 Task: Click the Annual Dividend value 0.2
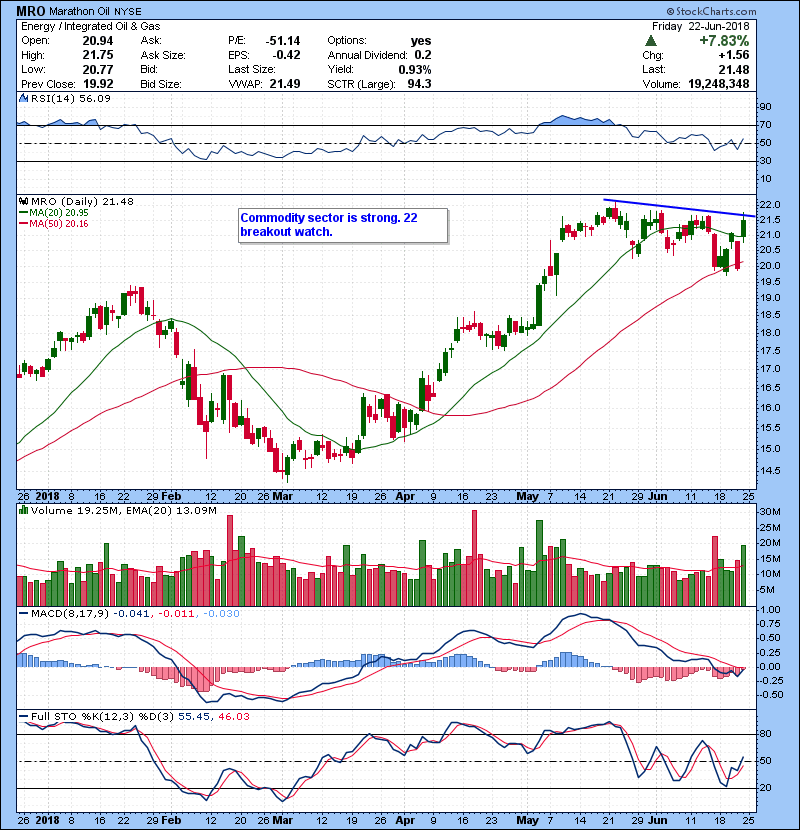click(423, 55)
